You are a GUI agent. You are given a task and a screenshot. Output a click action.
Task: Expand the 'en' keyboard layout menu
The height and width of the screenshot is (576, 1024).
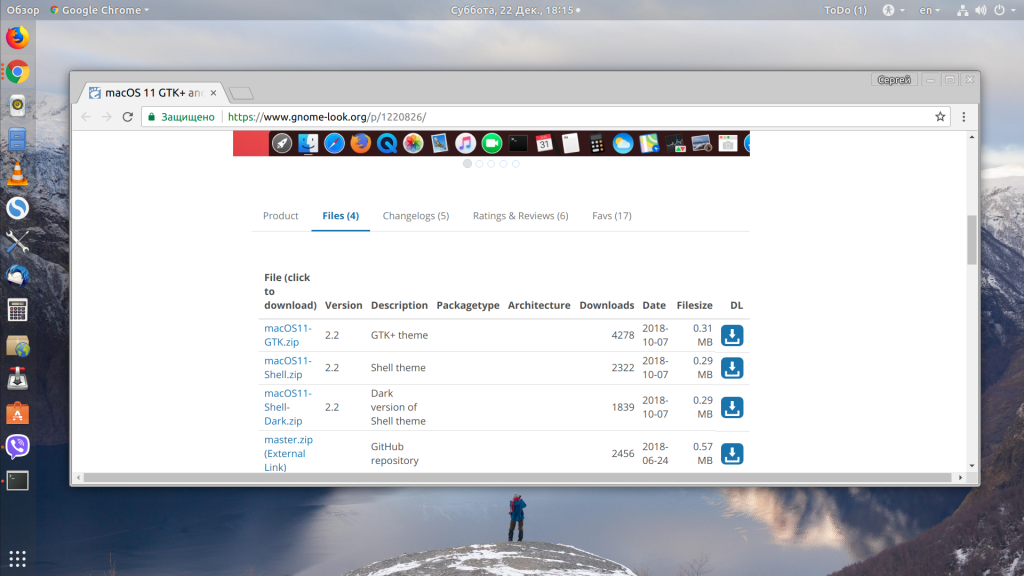(x=929, y=10)
